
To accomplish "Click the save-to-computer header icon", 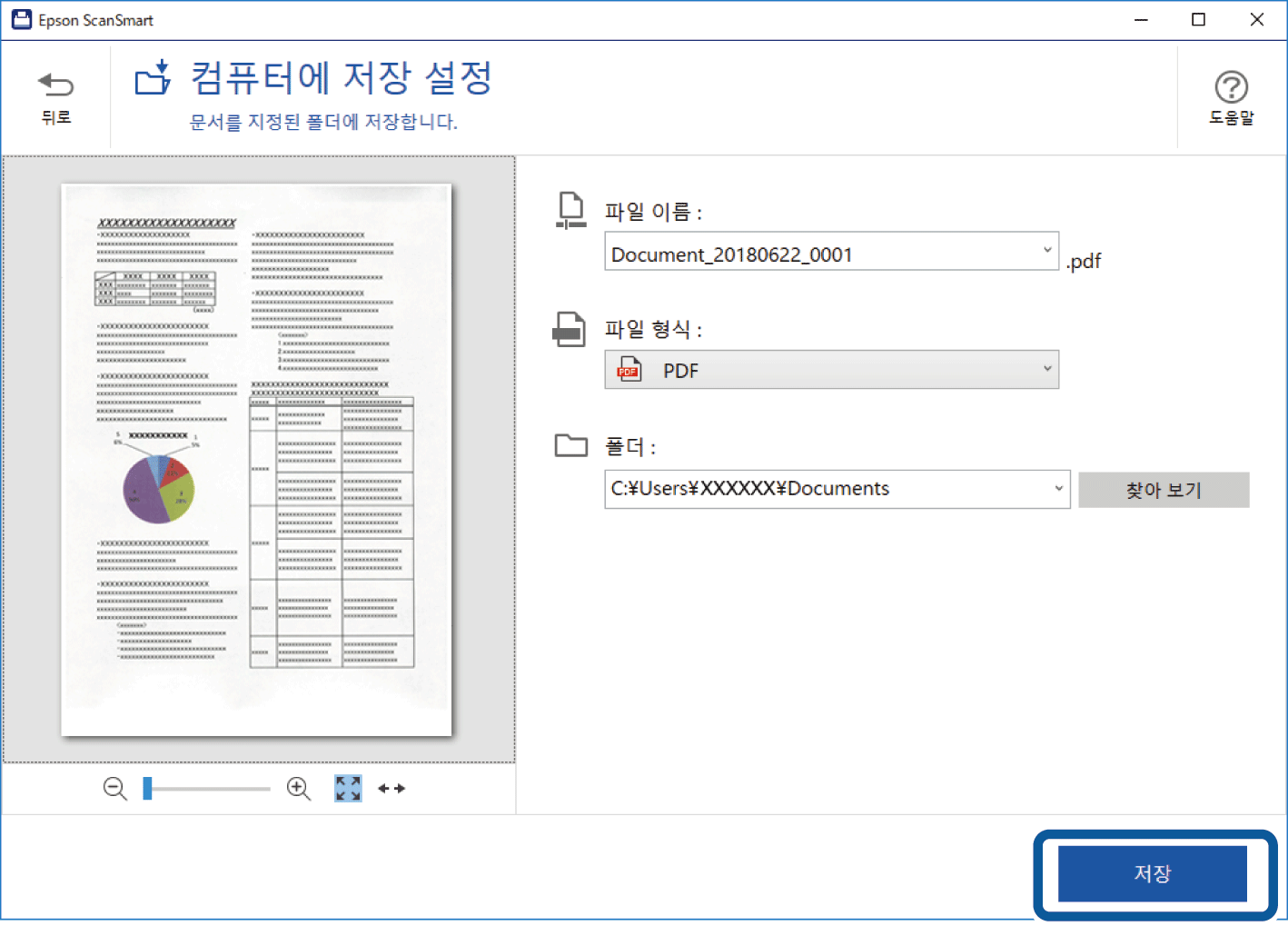I will [154, 78].
